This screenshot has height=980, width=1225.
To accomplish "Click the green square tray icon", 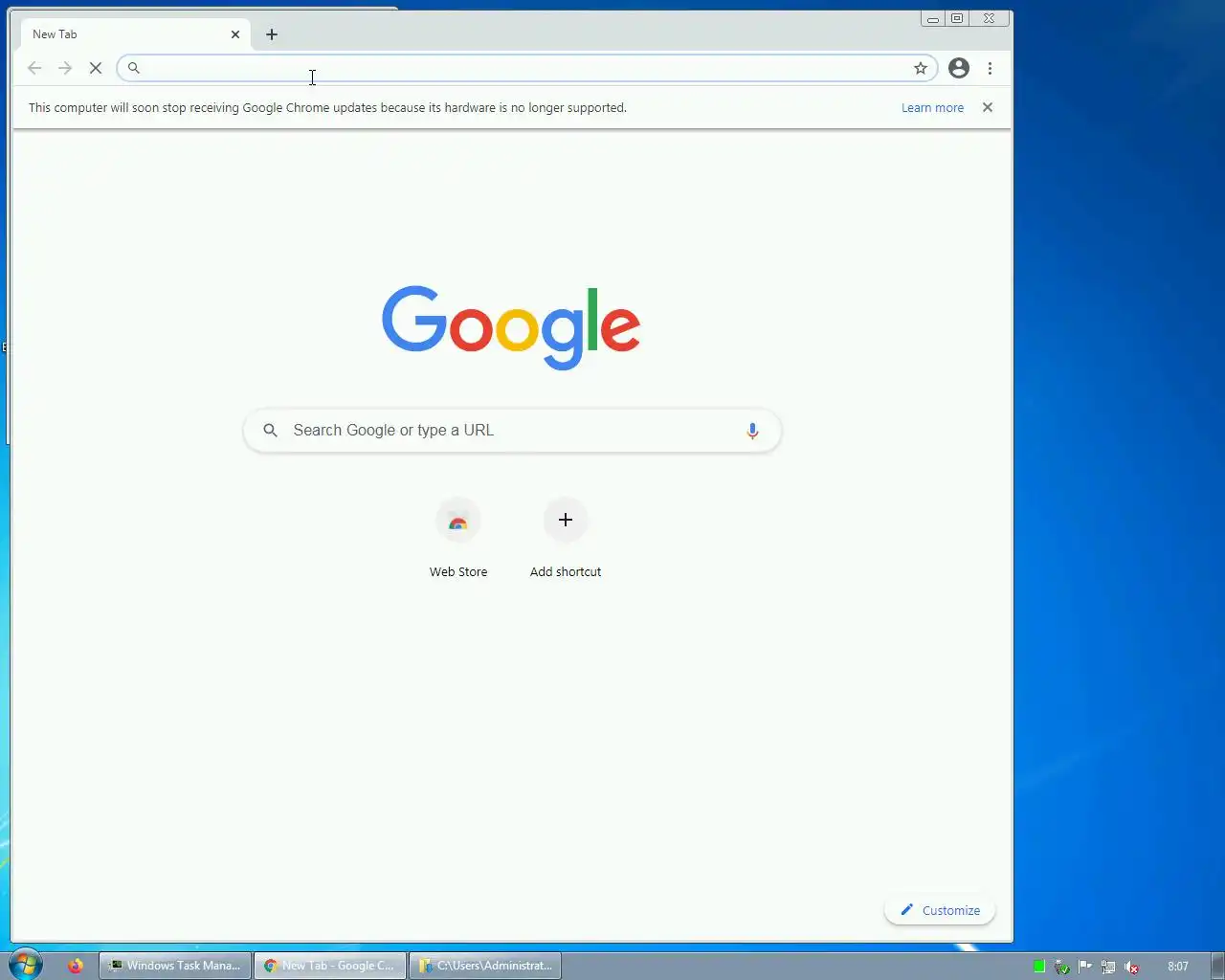I will [x=1039, y=967].
